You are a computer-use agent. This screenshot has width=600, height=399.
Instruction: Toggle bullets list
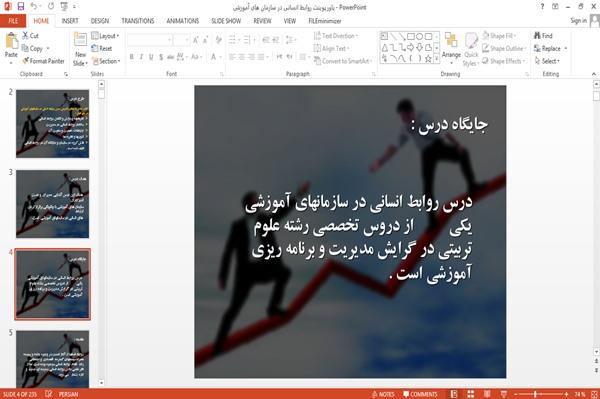coord(232,40)
